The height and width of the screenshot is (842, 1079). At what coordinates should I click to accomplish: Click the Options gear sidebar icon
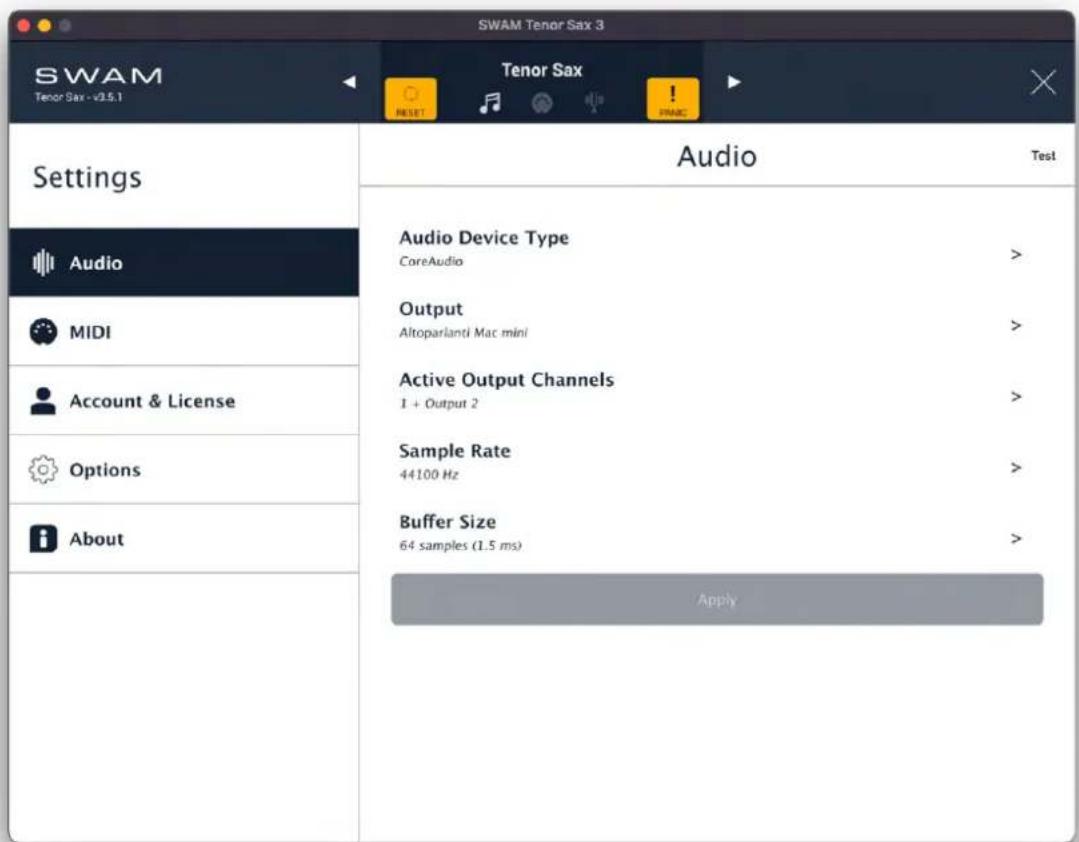click(x=43, y=470)
